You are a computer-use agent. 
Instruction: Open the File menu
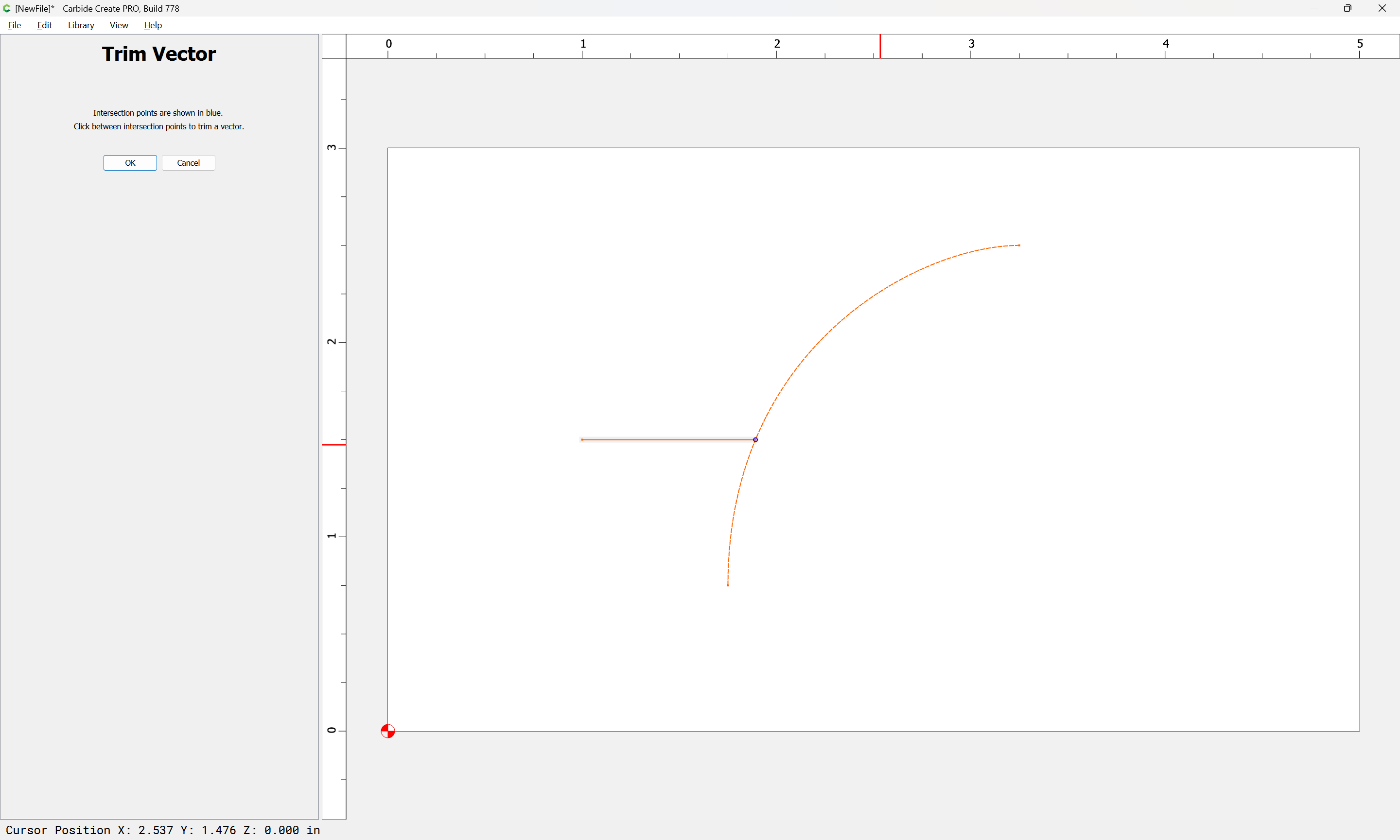pos(14,25)
